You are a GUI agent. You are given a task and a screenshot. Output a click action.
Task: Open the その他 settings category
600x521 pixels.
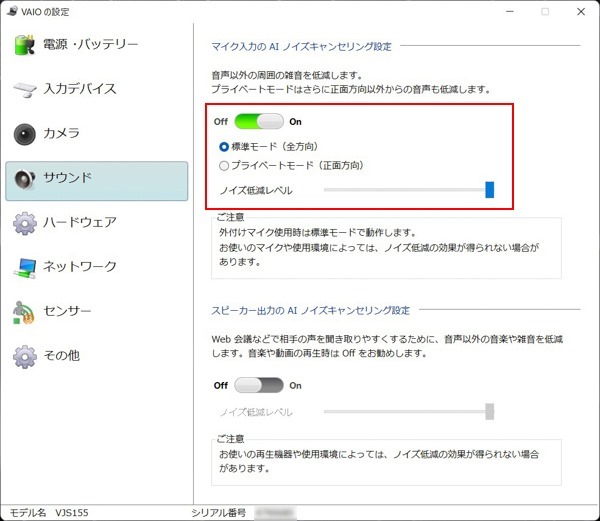tap(96, 357)
